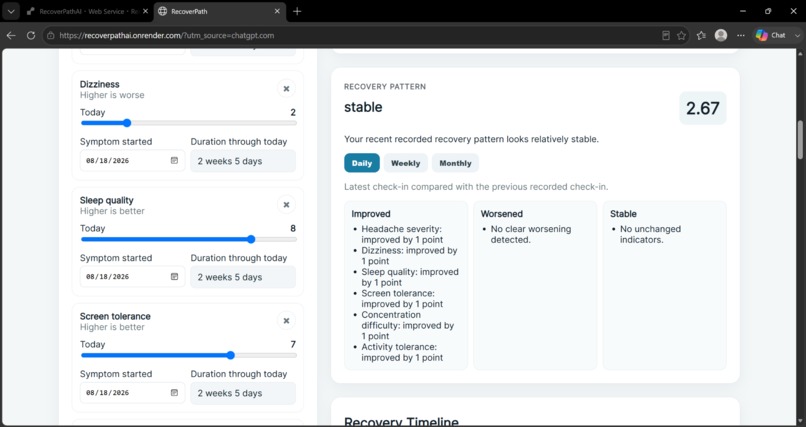Click the 'Worsened' column heading
The image size is (806, 427).
pyautogui.click(x=502, y=214)
